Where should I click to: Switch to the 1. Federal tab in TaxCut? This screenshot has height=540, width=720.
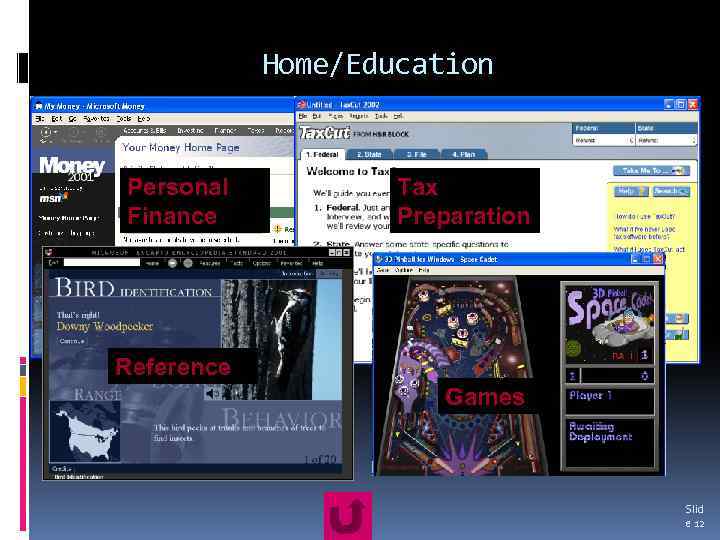[322, 154]
